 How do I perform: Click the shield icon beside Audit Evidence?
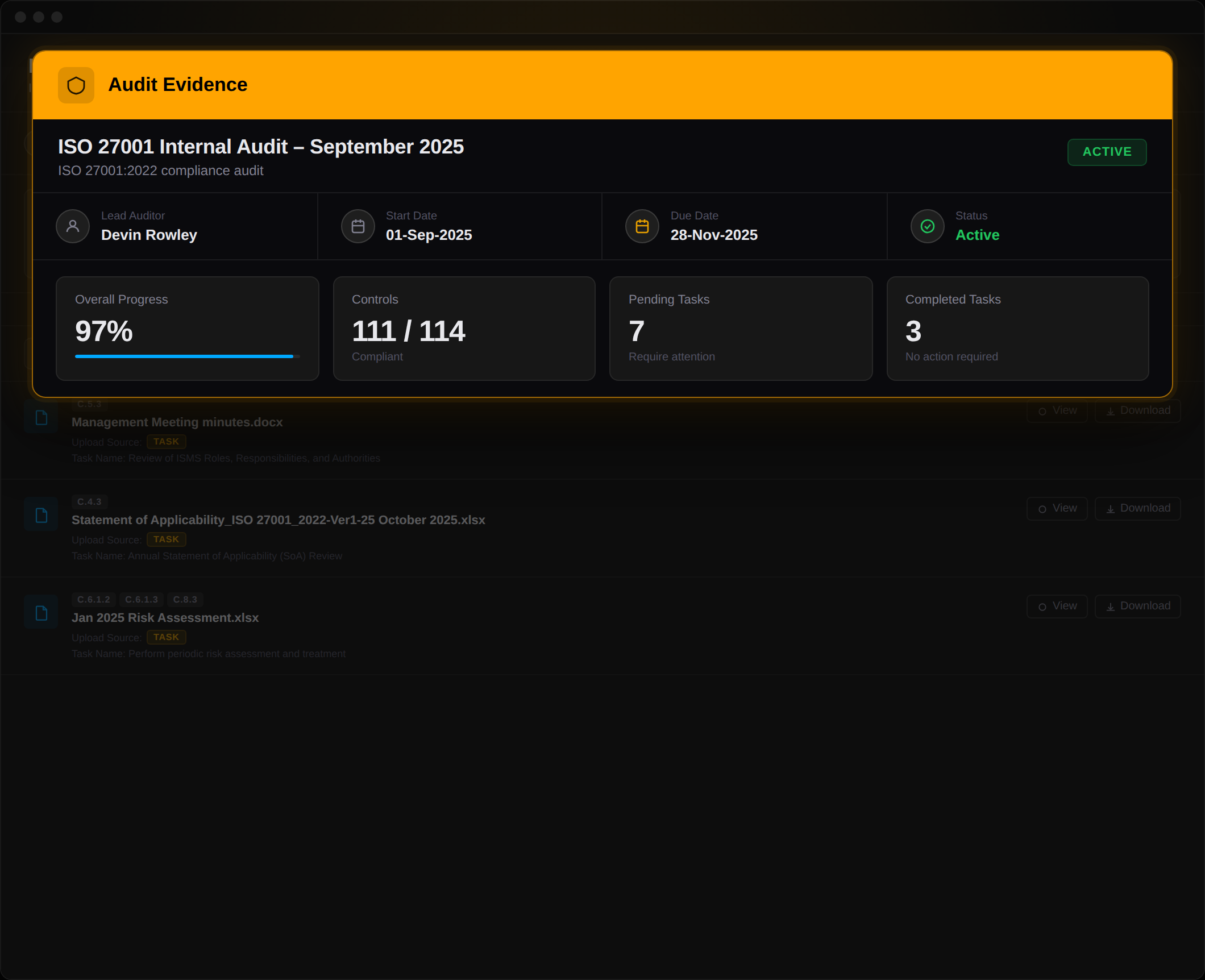coord(76,85)
